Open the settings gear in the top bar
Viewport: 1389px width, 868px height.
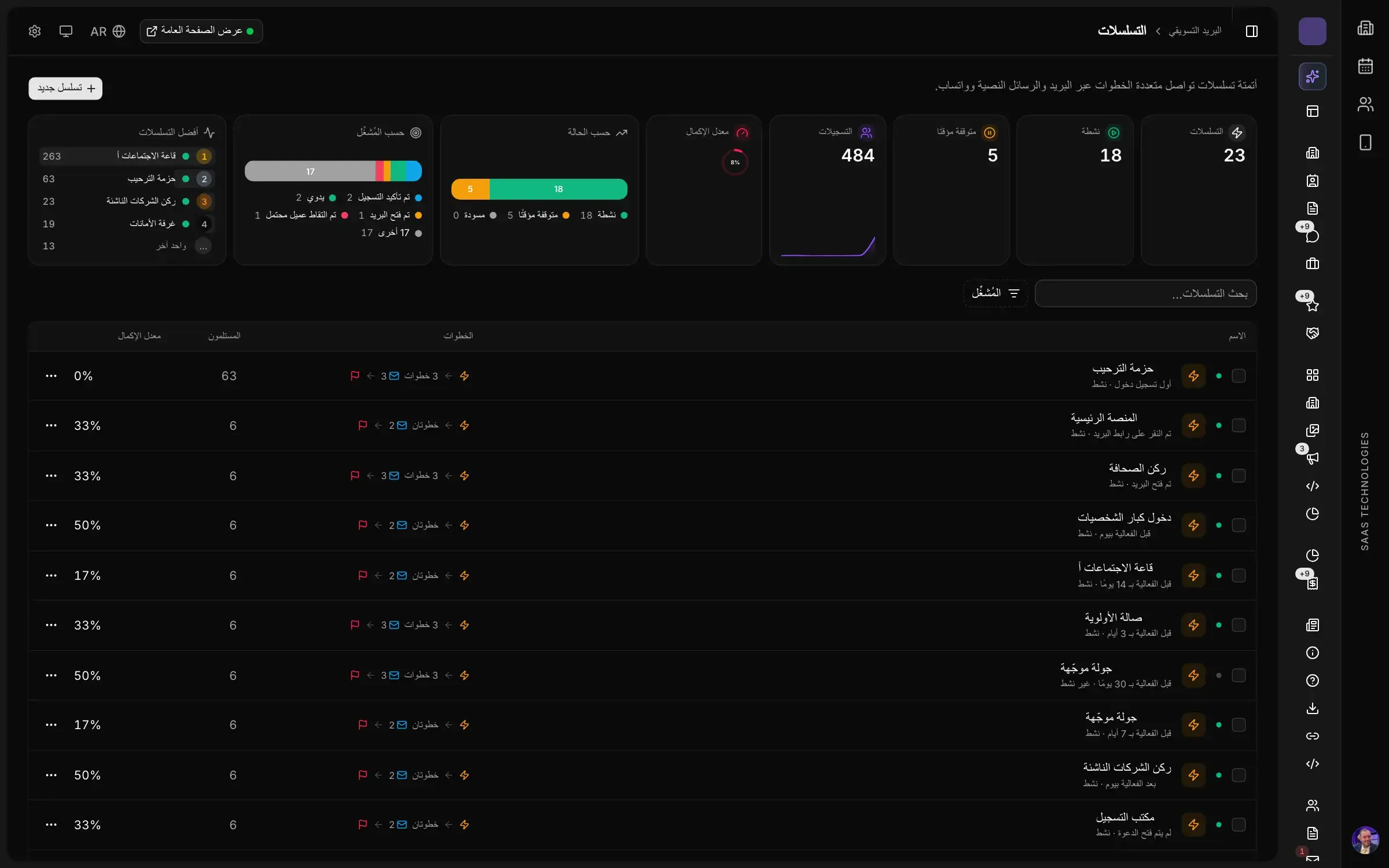point(35,31)
